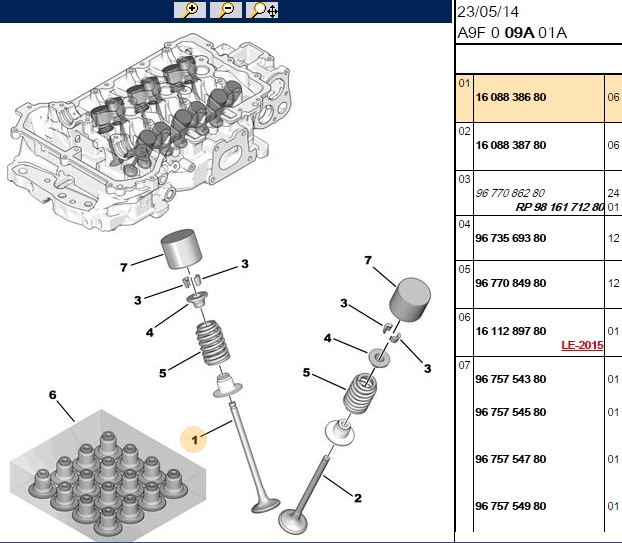Select part number 96 757 543 80
The width and height of the screenshot is (622, 543).
(511, 379)
